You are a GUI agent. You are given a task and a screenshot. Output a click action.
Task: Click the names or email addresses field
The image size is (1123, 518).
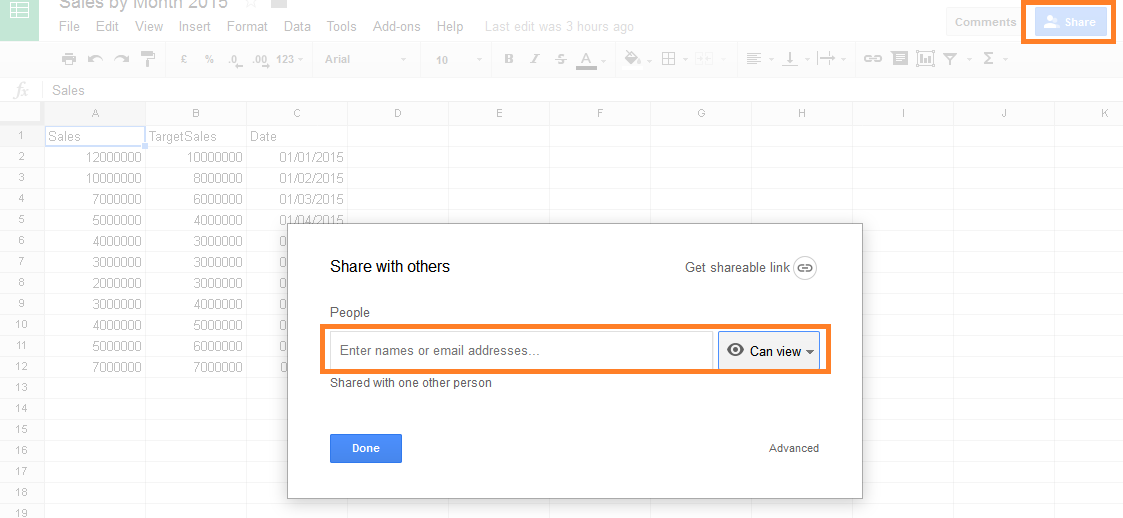(520, 351)
